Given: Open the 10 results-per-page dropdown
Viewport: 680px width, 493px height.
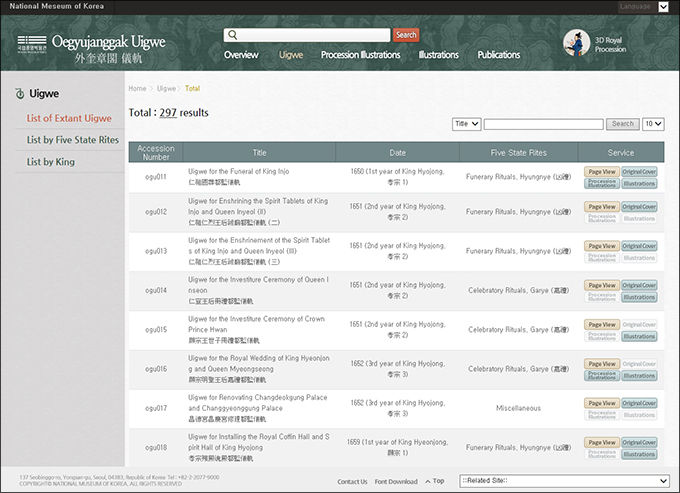Looking at the screenshot, I should point(653,124).
